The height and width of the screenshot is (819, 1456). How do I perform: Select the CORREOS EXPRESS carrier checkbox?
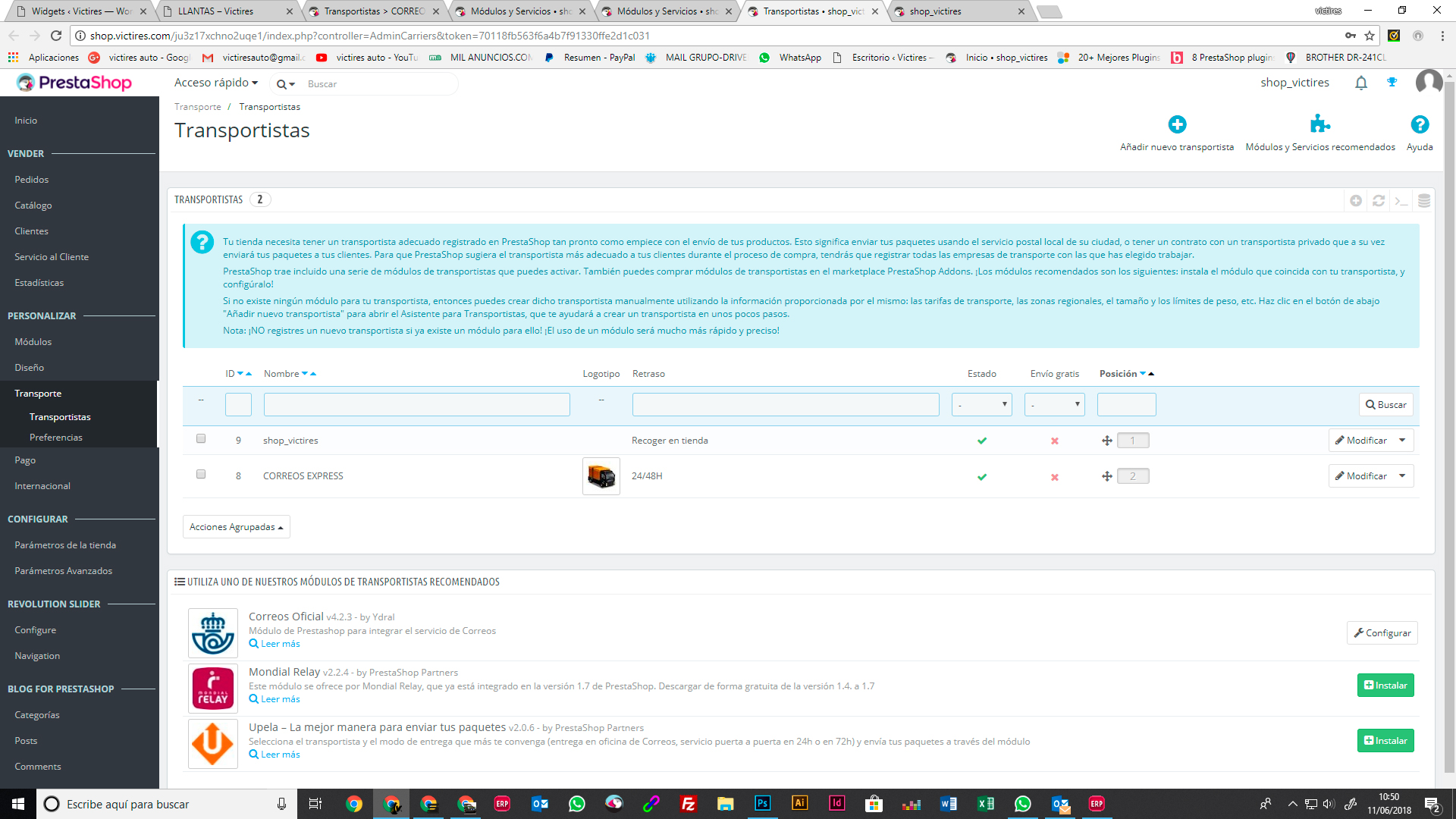click(201, 474)
